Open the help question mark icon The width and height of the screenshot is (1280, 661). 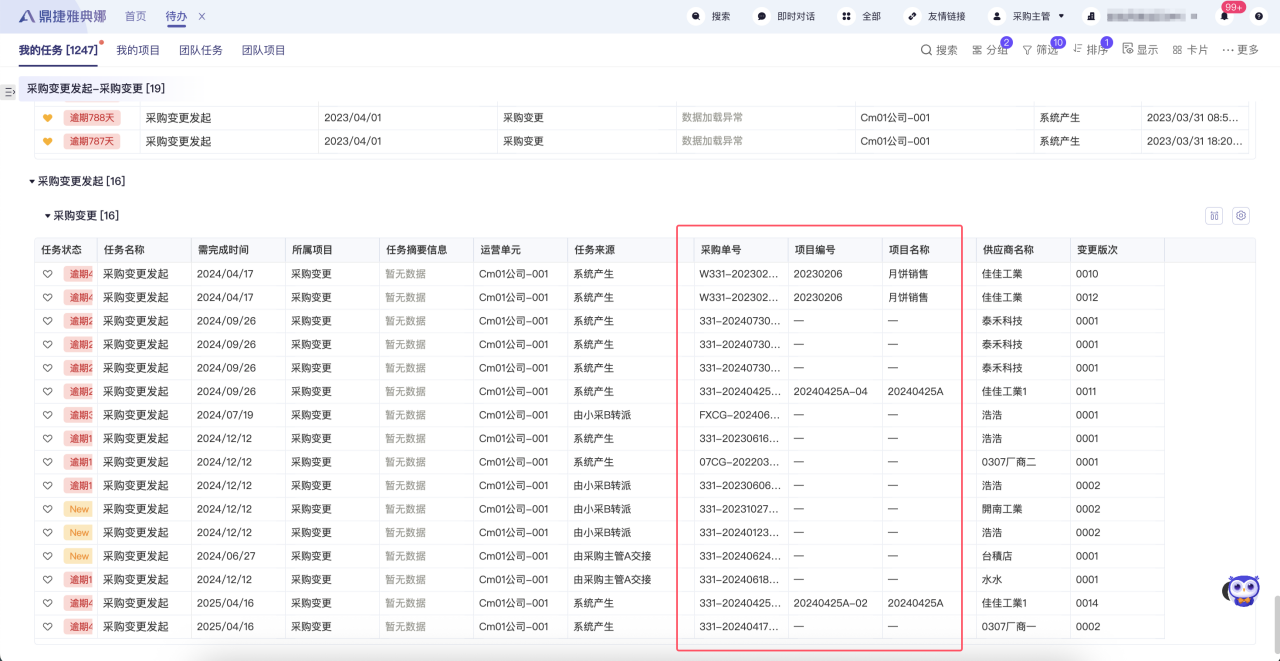click(1258, 17)
